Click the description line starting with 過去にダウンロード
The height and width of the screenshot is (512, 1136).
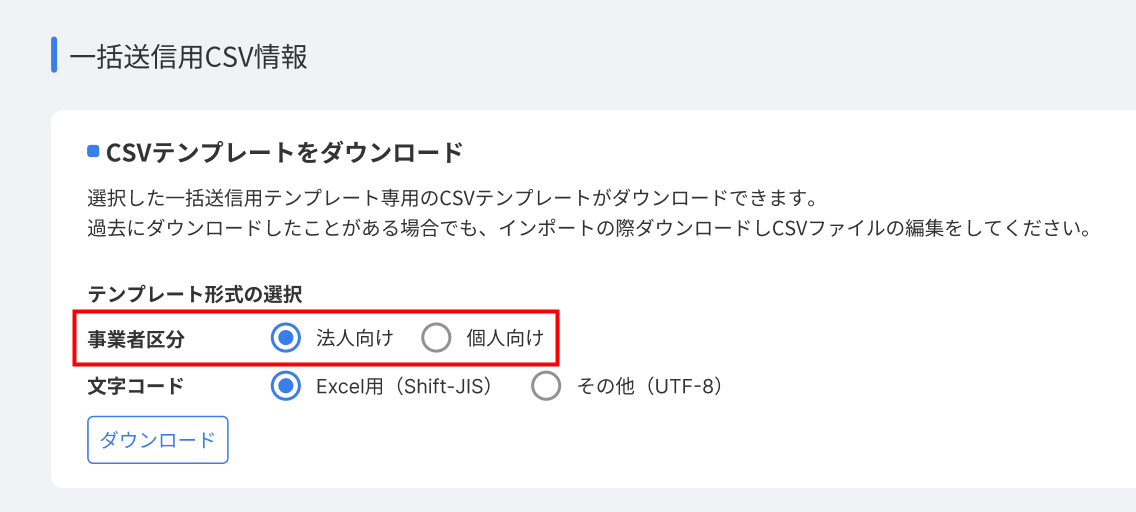point(587,228)
